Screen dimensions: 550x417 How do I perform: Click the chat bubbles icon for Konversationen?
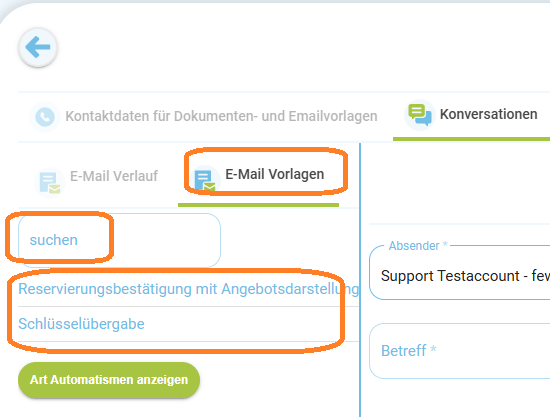420,115
